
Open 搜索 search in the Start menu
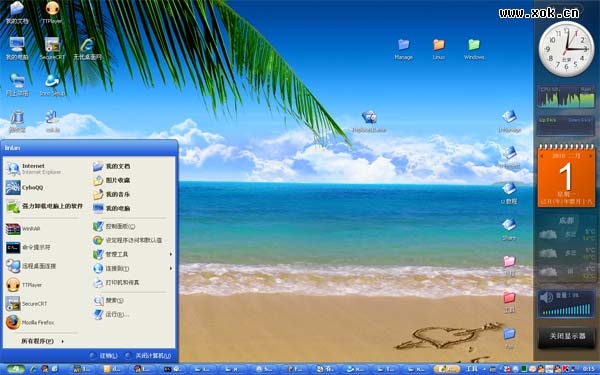tap(109, 300)
